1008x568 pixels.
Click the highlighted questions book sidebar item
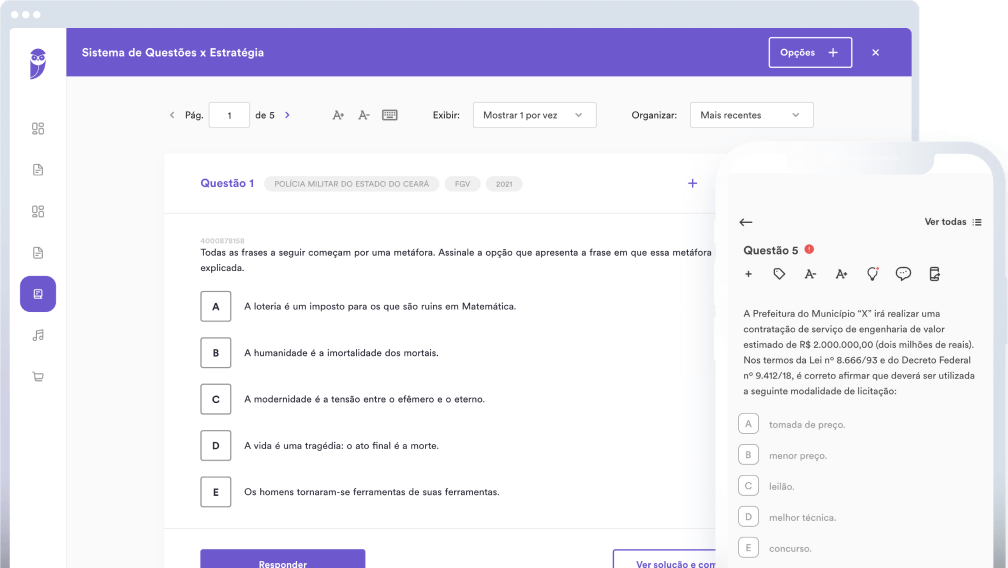pyautogui.click(x=38, y=294)
